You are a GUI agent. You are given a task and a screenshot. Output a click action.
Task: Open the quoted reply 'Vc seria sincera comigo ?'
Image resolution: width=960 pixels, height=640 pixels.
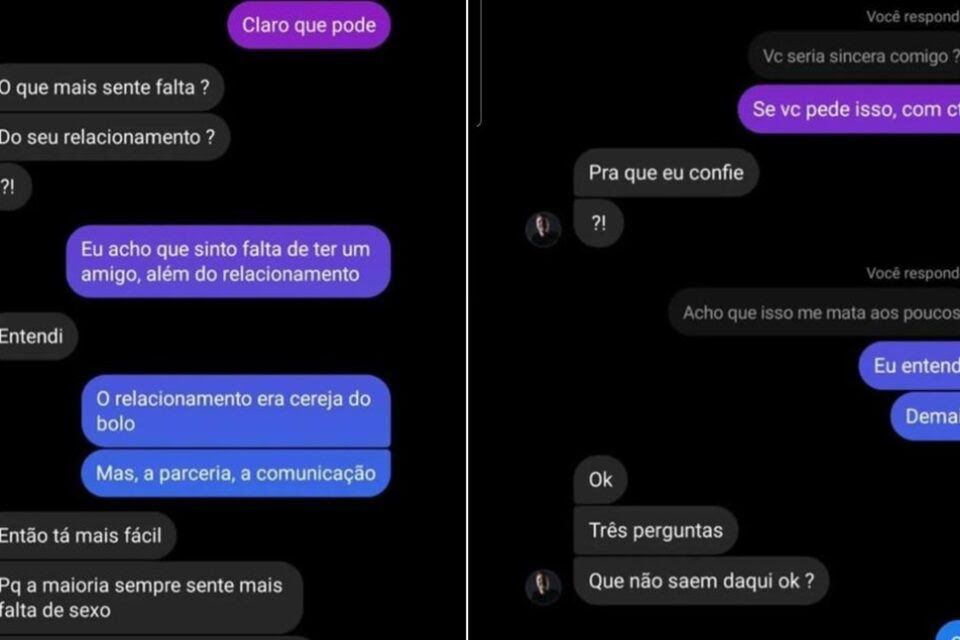854,56
